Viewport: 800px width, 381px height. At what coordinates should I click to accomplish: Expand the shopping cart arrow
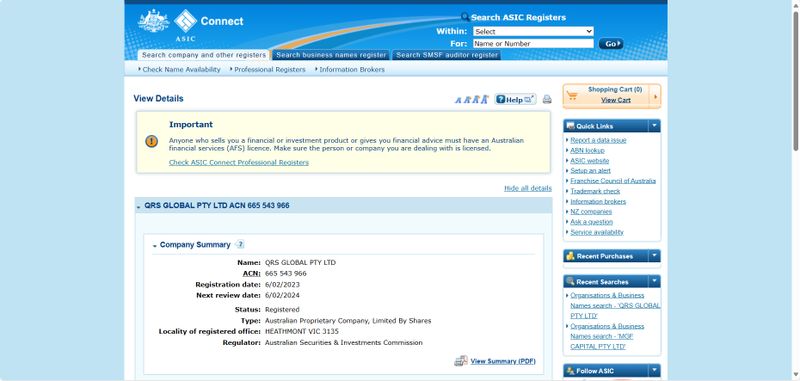(x=655, y=96)
